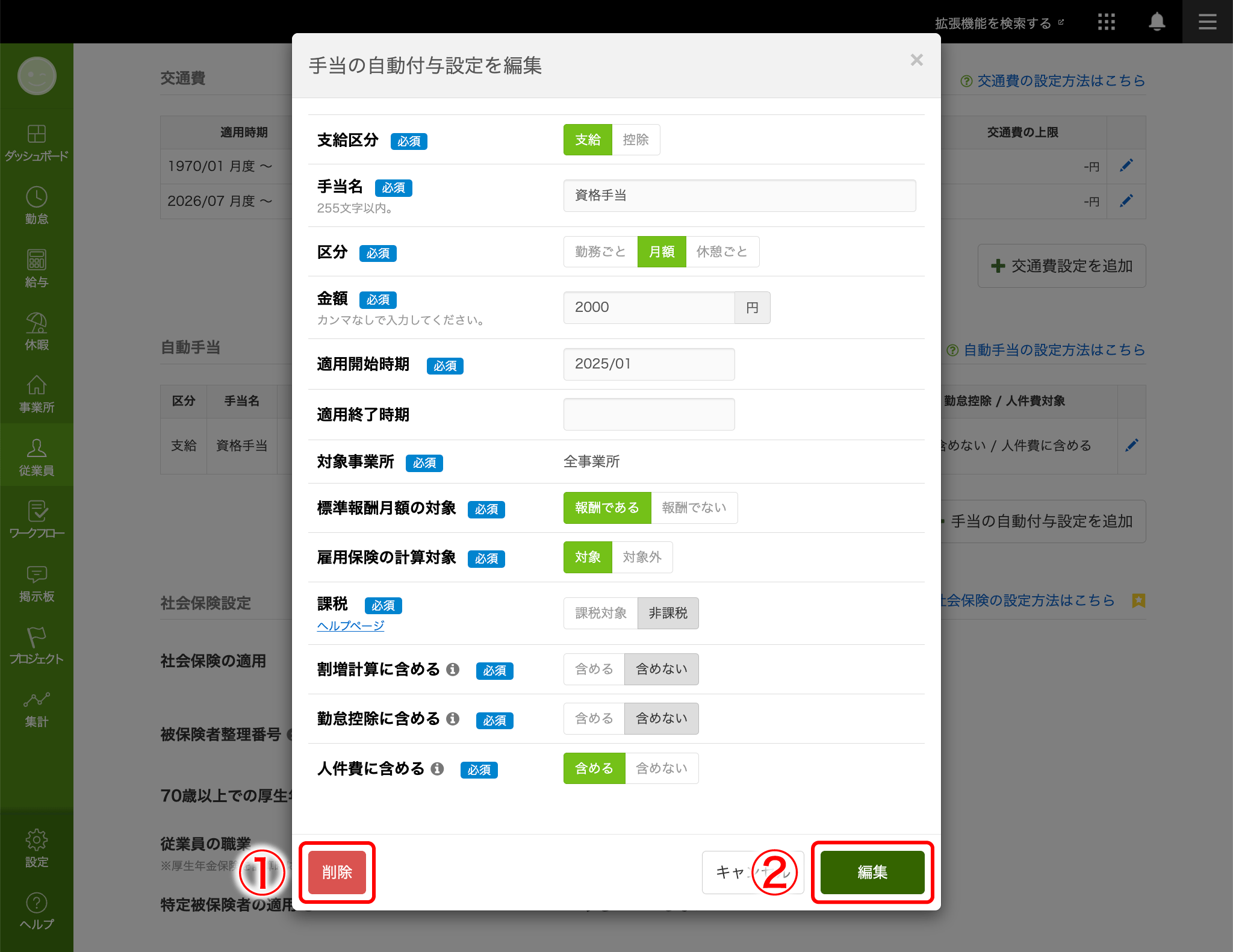This screenshot has width=1233, height=952.
Task: Select 課税対象 for 課税
Action: click(x=601, y=613)
